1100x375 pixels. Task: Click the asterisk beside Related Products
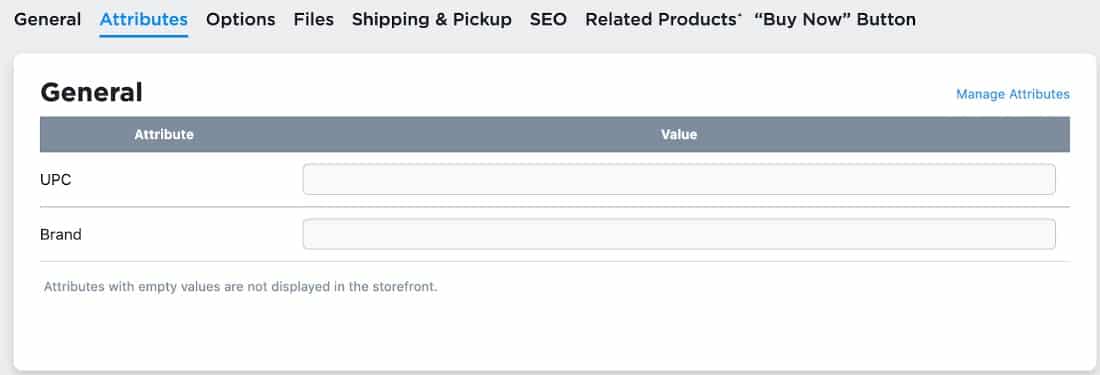739,15
